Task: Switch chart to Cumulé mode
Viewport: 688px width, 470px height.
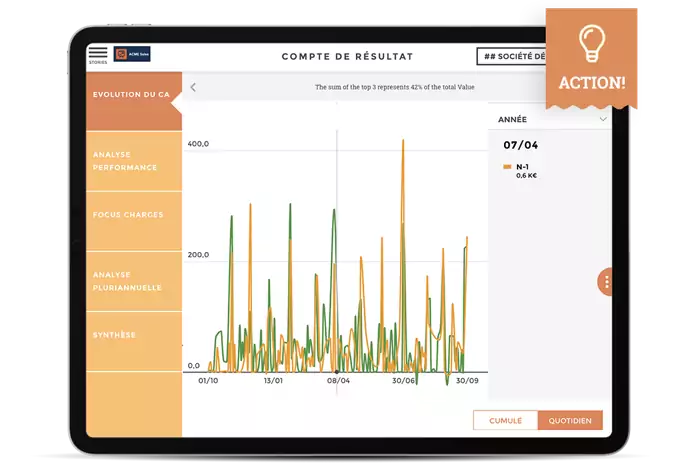Action: (505, 421)
